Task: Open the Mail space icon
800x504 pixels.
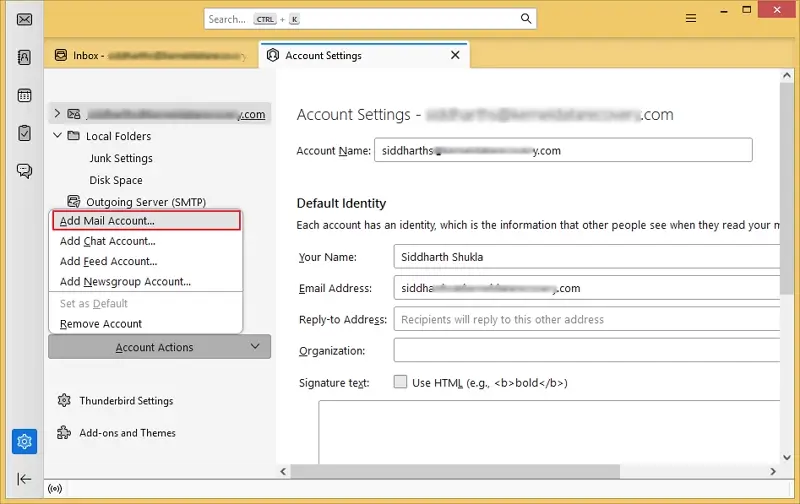Action: click(24, 19)
